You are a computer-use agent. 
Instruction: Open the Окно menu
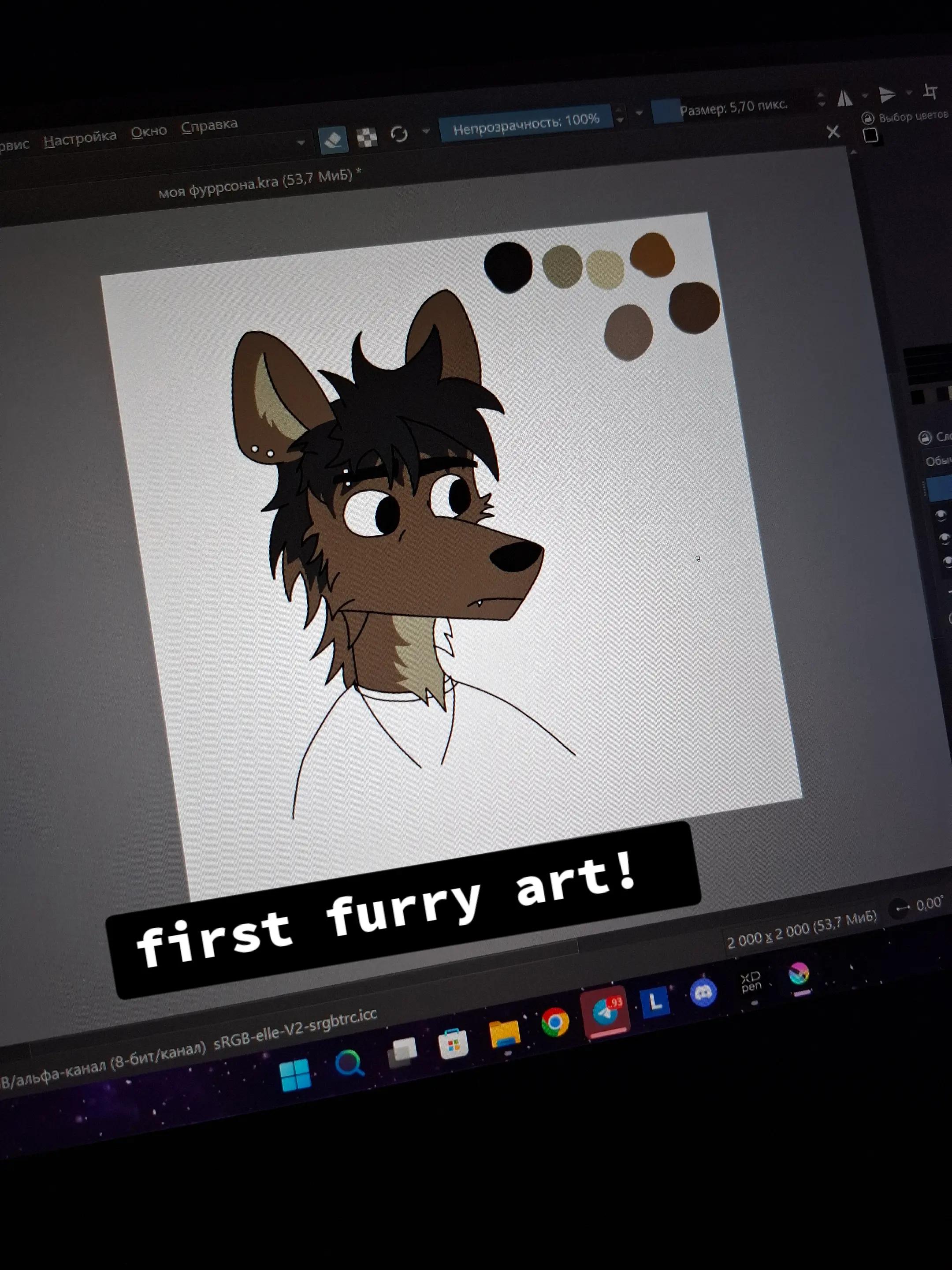tap(149, 131)
